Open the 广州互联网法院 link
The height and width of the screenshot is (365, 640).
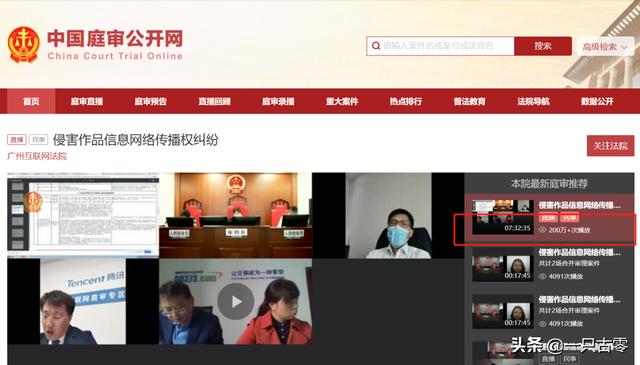[x=37, y=156]
